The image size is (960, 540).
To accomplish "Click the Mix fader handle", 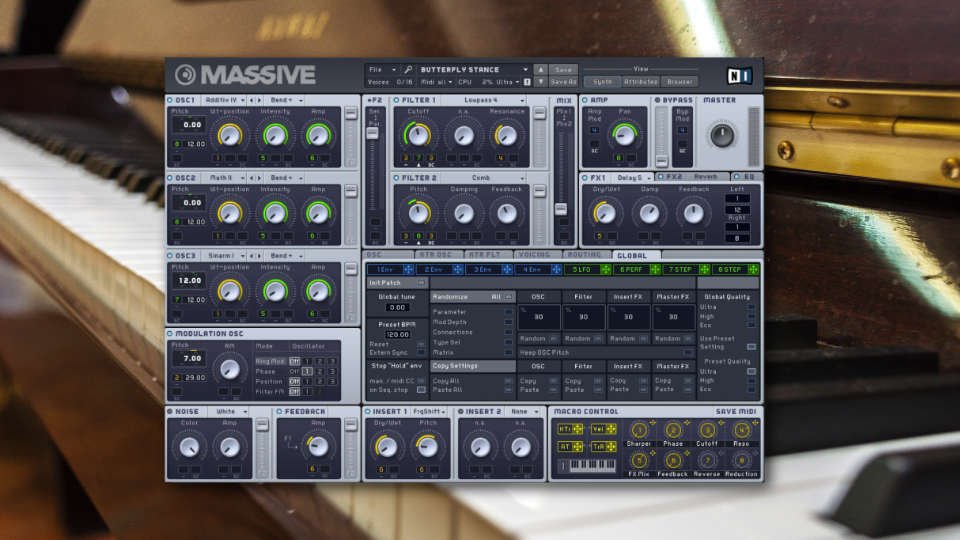I will click(x=561, y=209).
